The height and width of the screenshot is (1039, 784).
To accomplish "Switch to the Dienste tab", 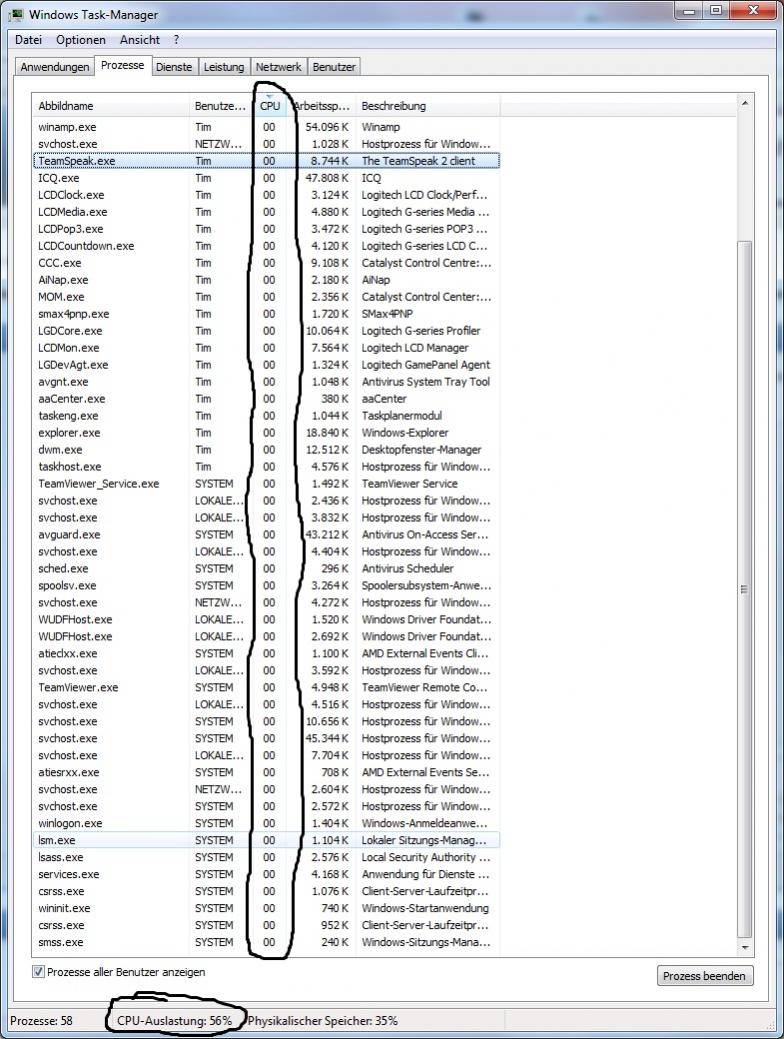I will tap(174, 67).
